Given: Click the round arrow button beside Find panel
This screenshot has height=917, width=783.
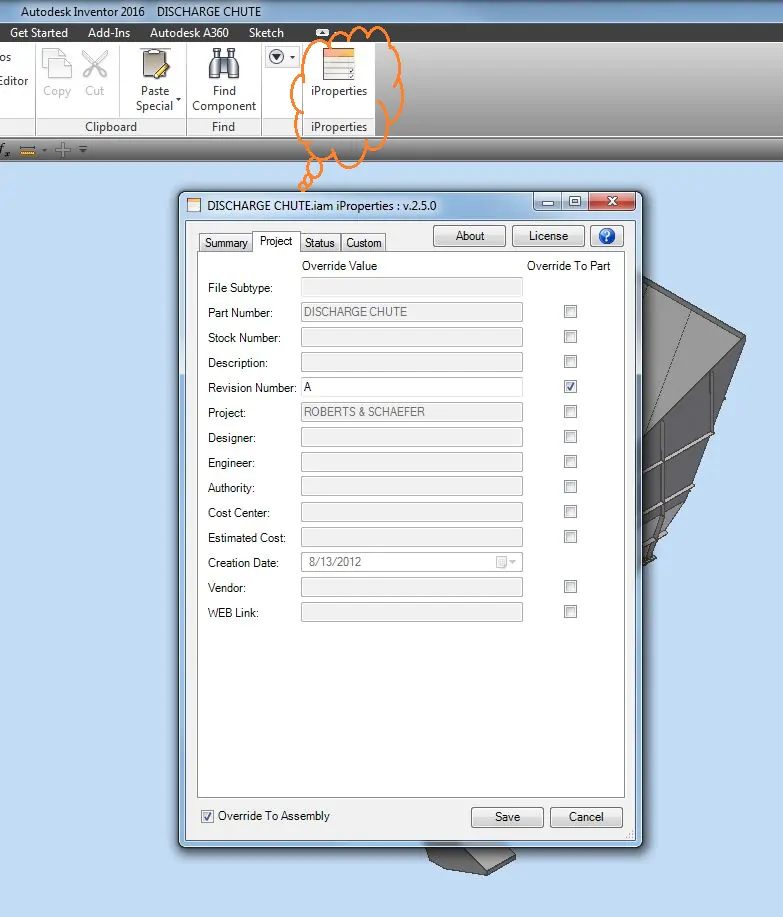Looking at the screenshot, I should (x=277, y=57).
